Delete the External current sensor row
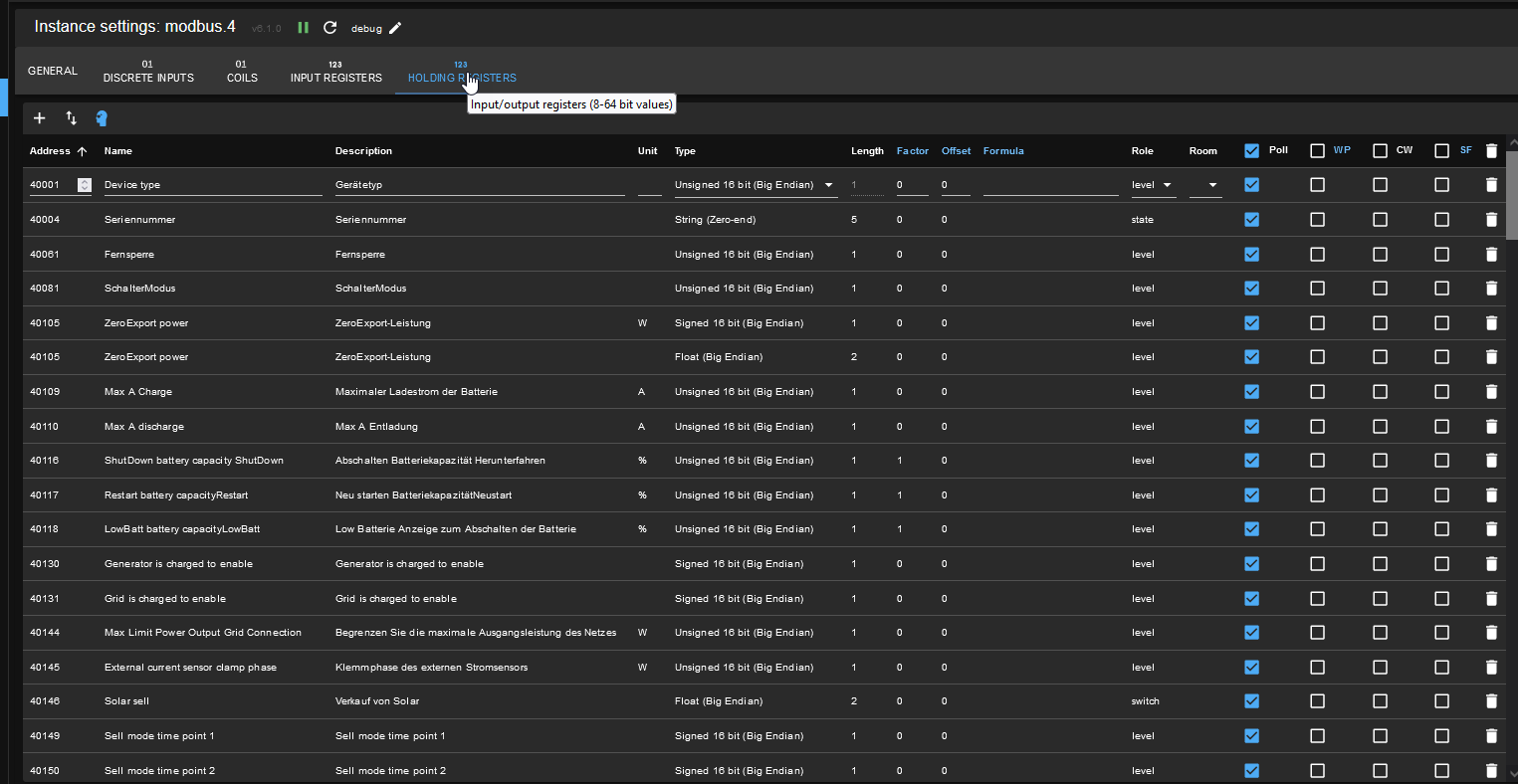Screen dimensions: 1518x784 point(1491,667)
